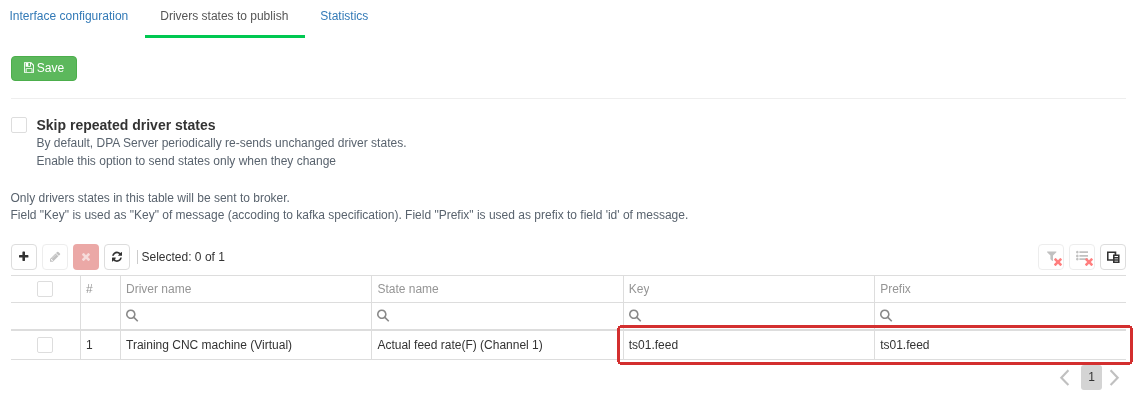Click Actual feed rate(F) (Channel 1) cell
1142x402 pixels.
(497, 345)
